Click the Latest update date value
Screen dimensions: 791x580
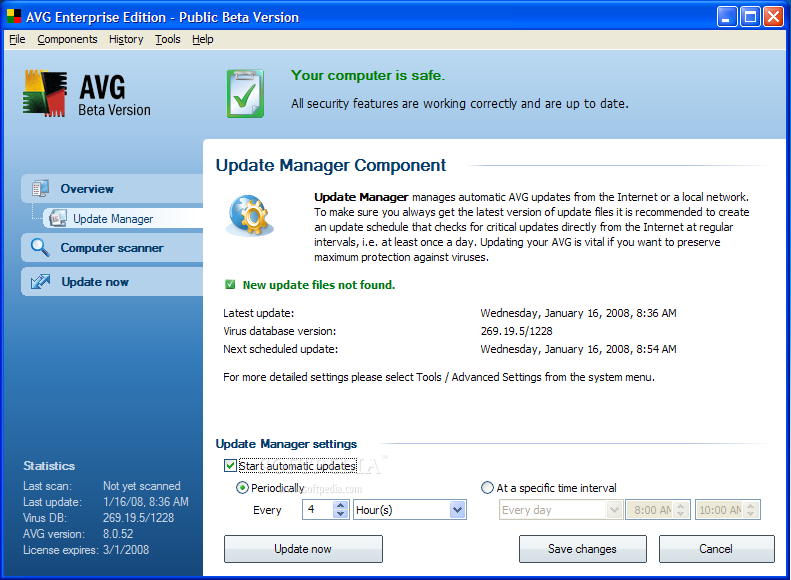[579, 313]
